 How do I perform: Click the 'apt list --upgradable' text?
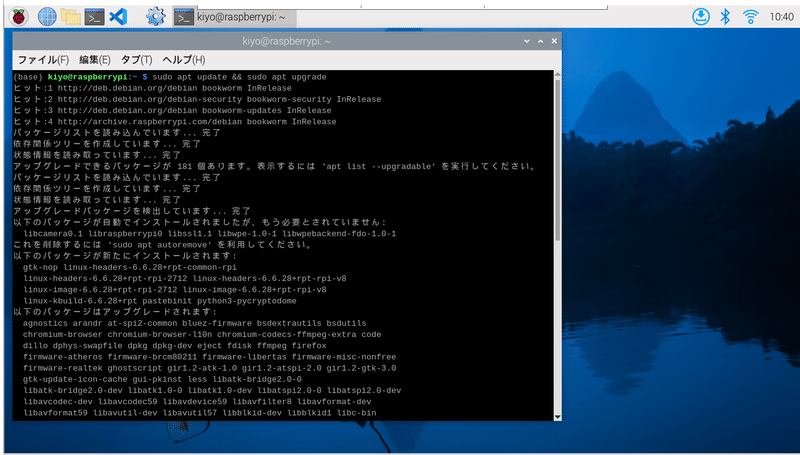(x=381, y=167)
